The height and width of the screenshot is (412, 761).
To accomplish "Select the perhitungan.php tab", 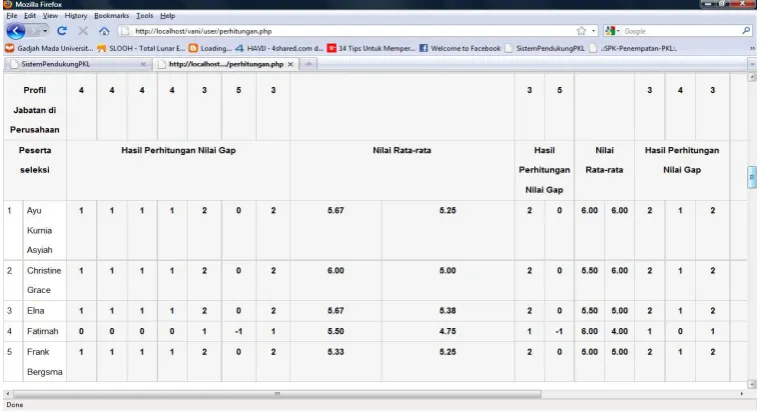I will 226,64.
